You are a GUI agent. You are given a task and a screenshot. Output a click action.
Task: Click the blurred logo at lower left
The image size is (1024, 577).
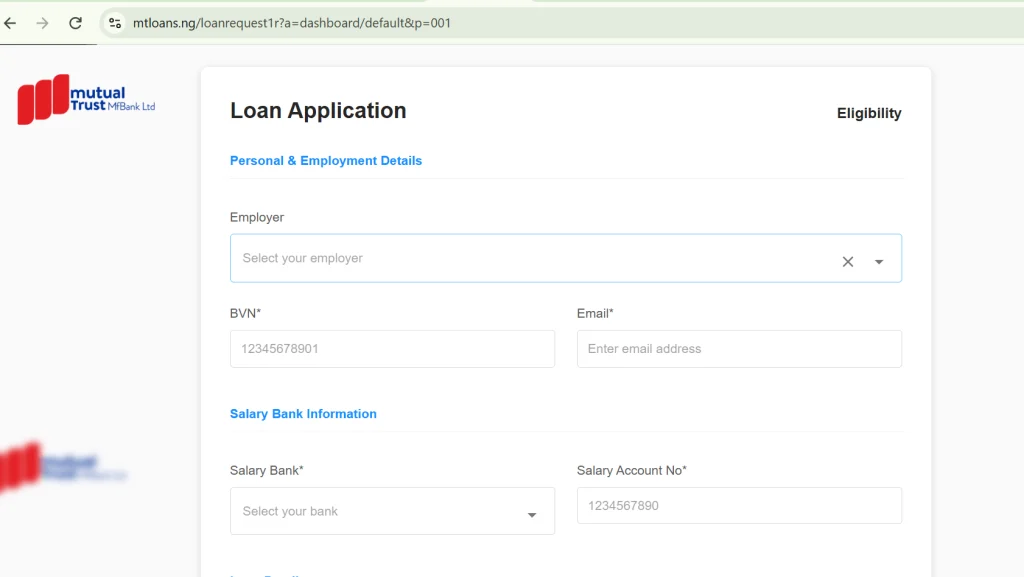[63, 467]
